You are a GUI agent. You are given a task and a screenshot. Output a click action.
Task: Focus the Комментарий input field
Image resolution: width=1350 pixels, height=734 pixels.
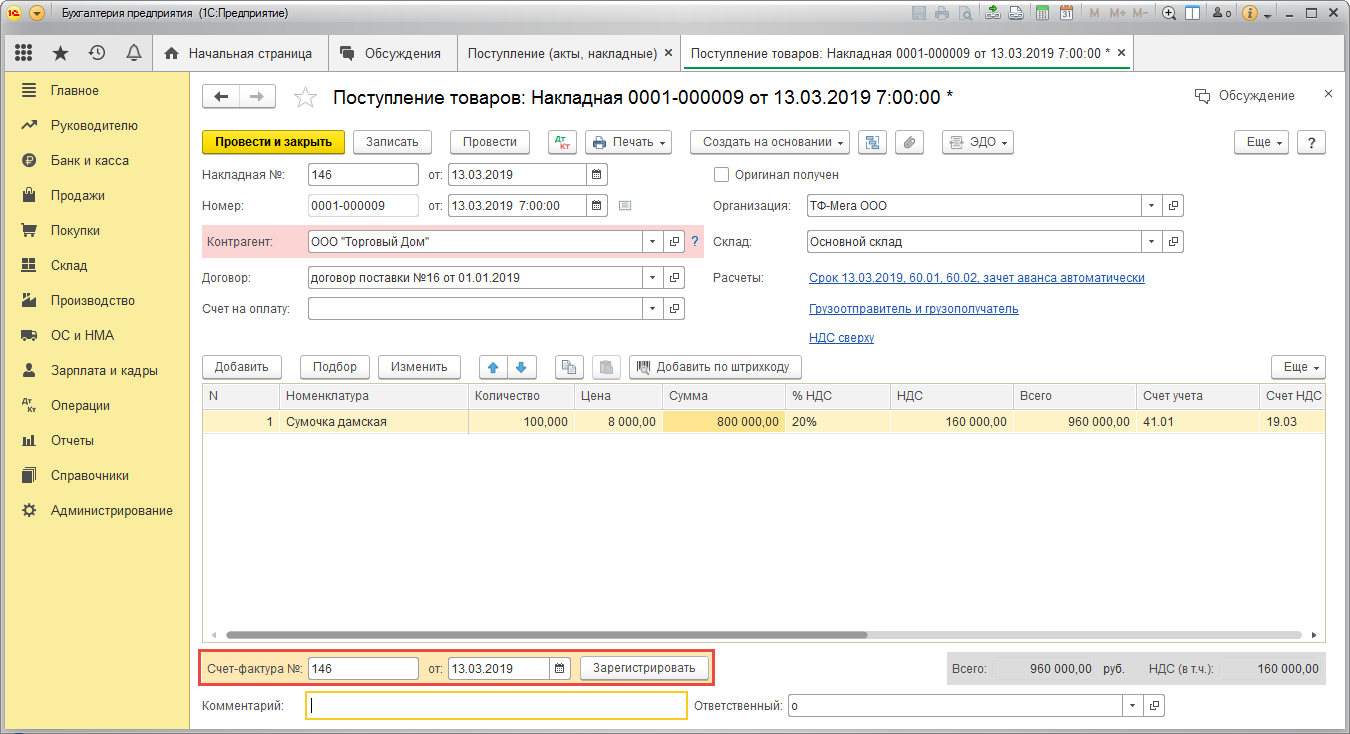click(496, 706)
